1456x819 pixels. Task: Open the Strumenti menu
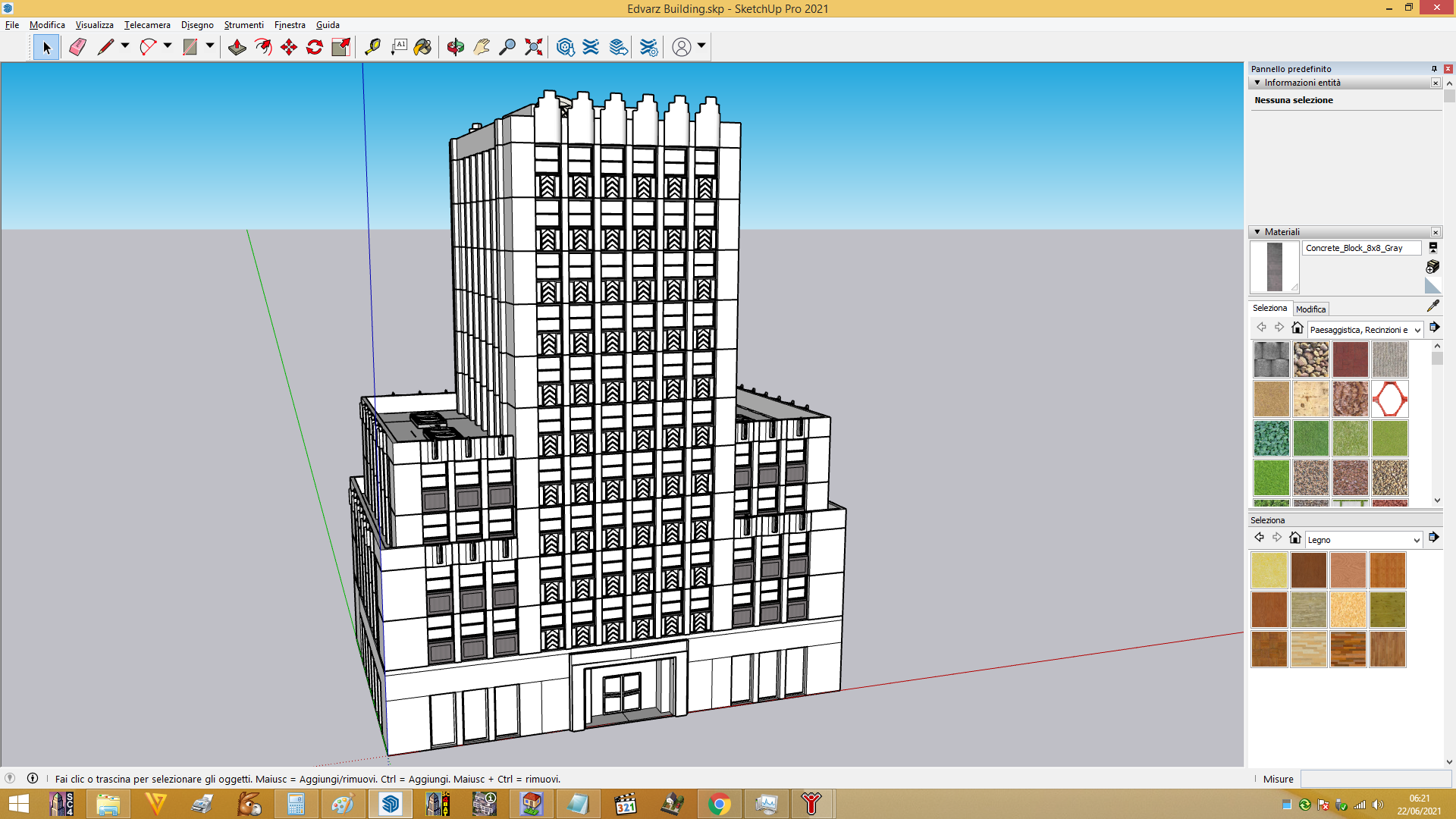click(x=243, y=25)
